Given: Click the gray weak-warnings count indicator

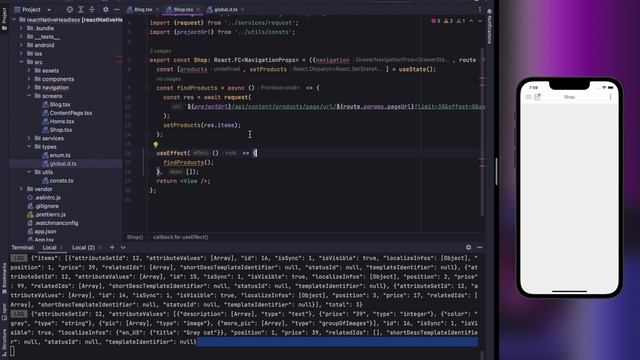Looking at the screenshot, I should (x=460, y=21).
